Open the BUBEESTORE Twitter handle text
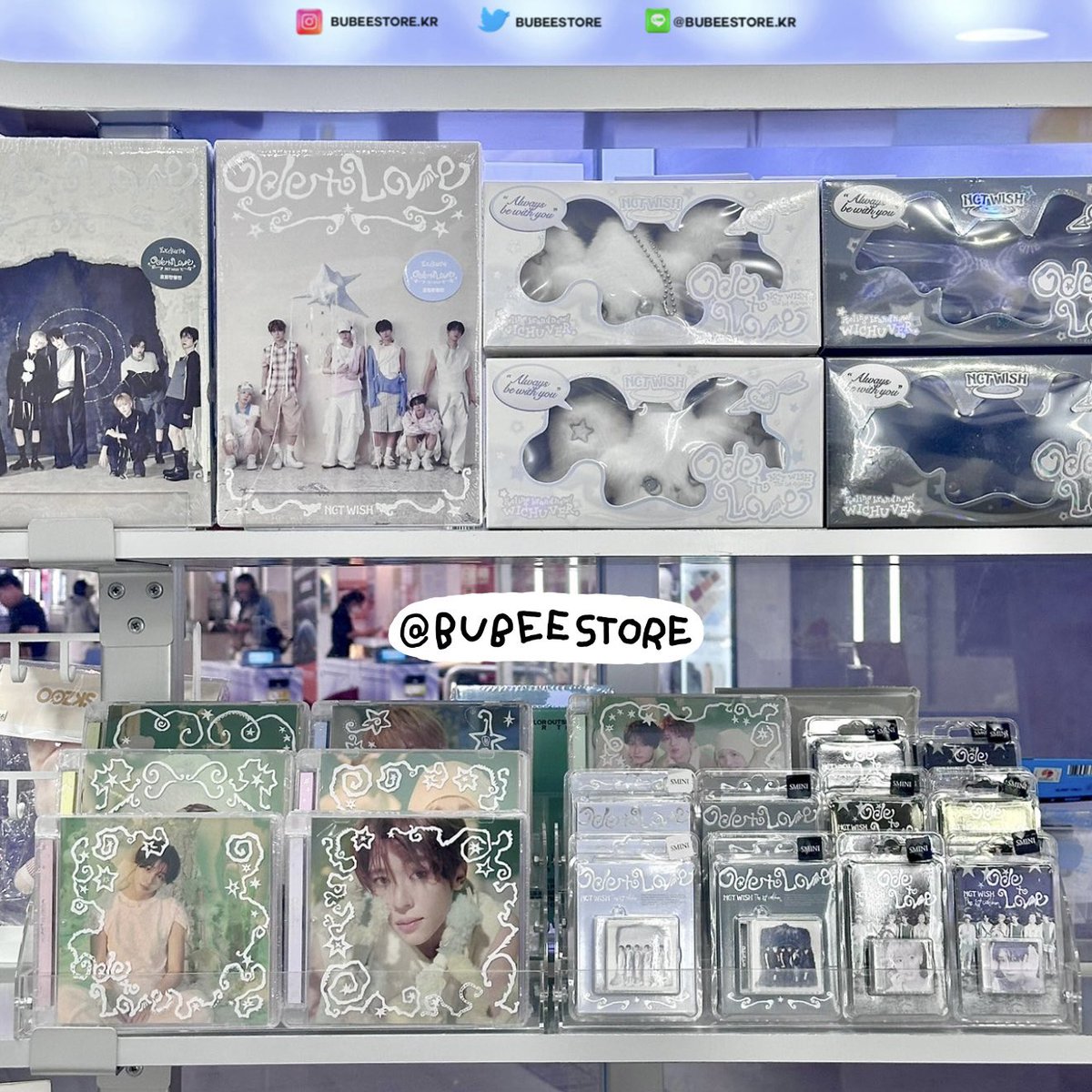Viewport: 1092px width, 1092px height. (558, 21)
